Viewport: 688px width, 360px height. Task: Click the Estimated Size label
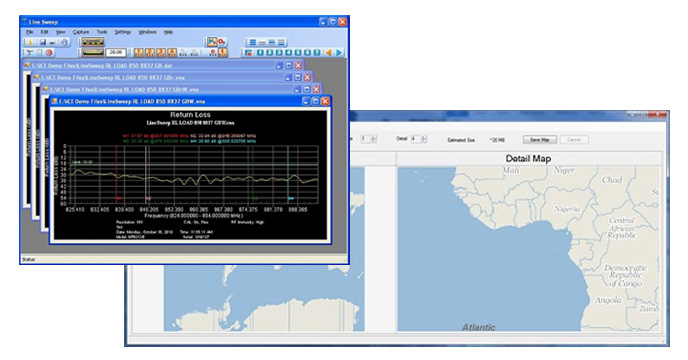click(x=461, y=140)
